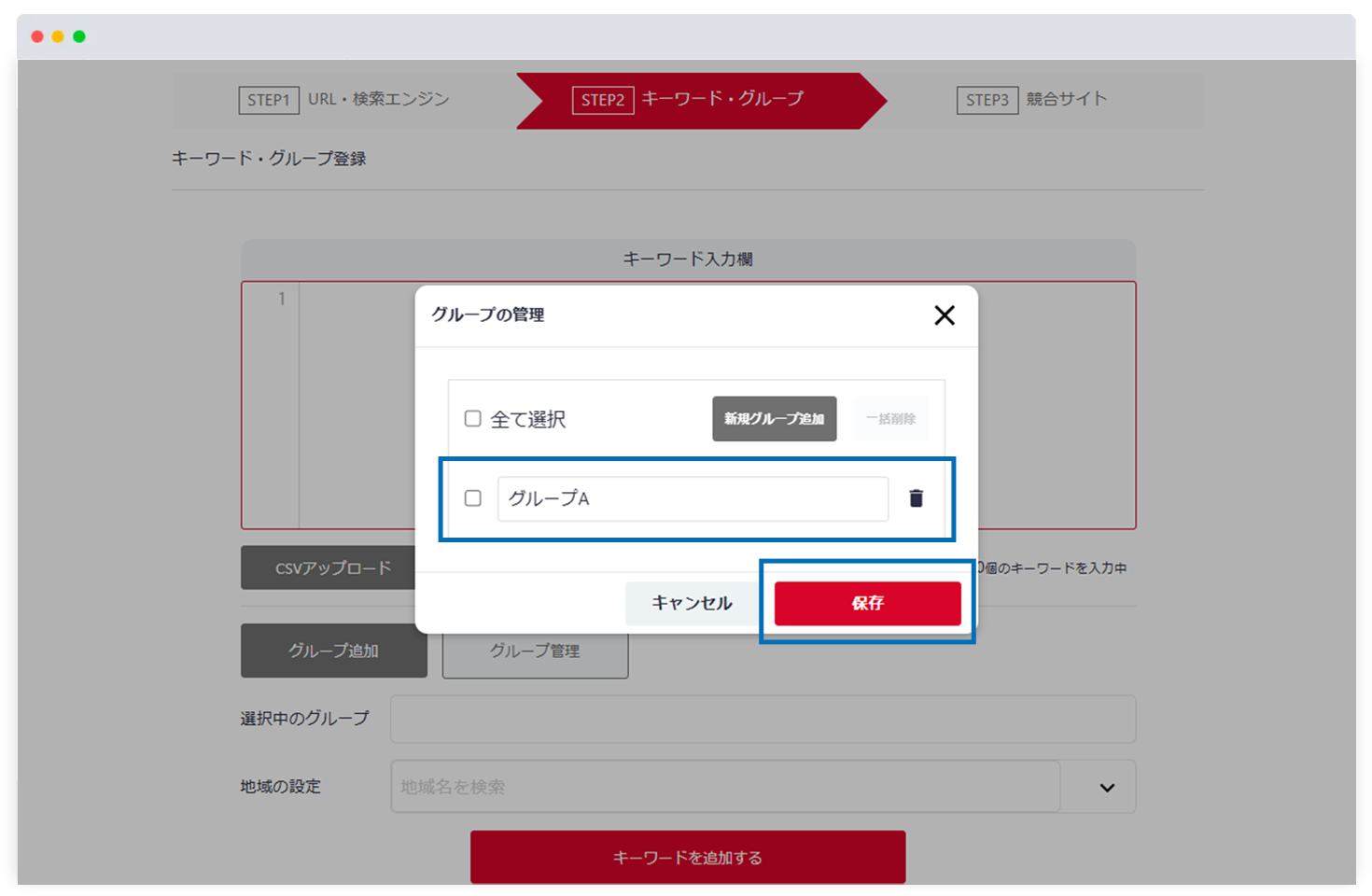1372x896 pixels.
Task: Open グループ管理 group management
Action: click(x=534, y=651)
